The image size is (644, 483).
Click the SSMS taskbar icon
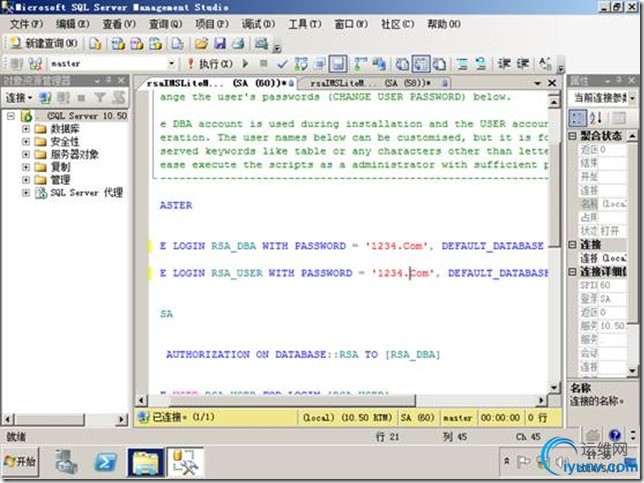click(185, 462)
